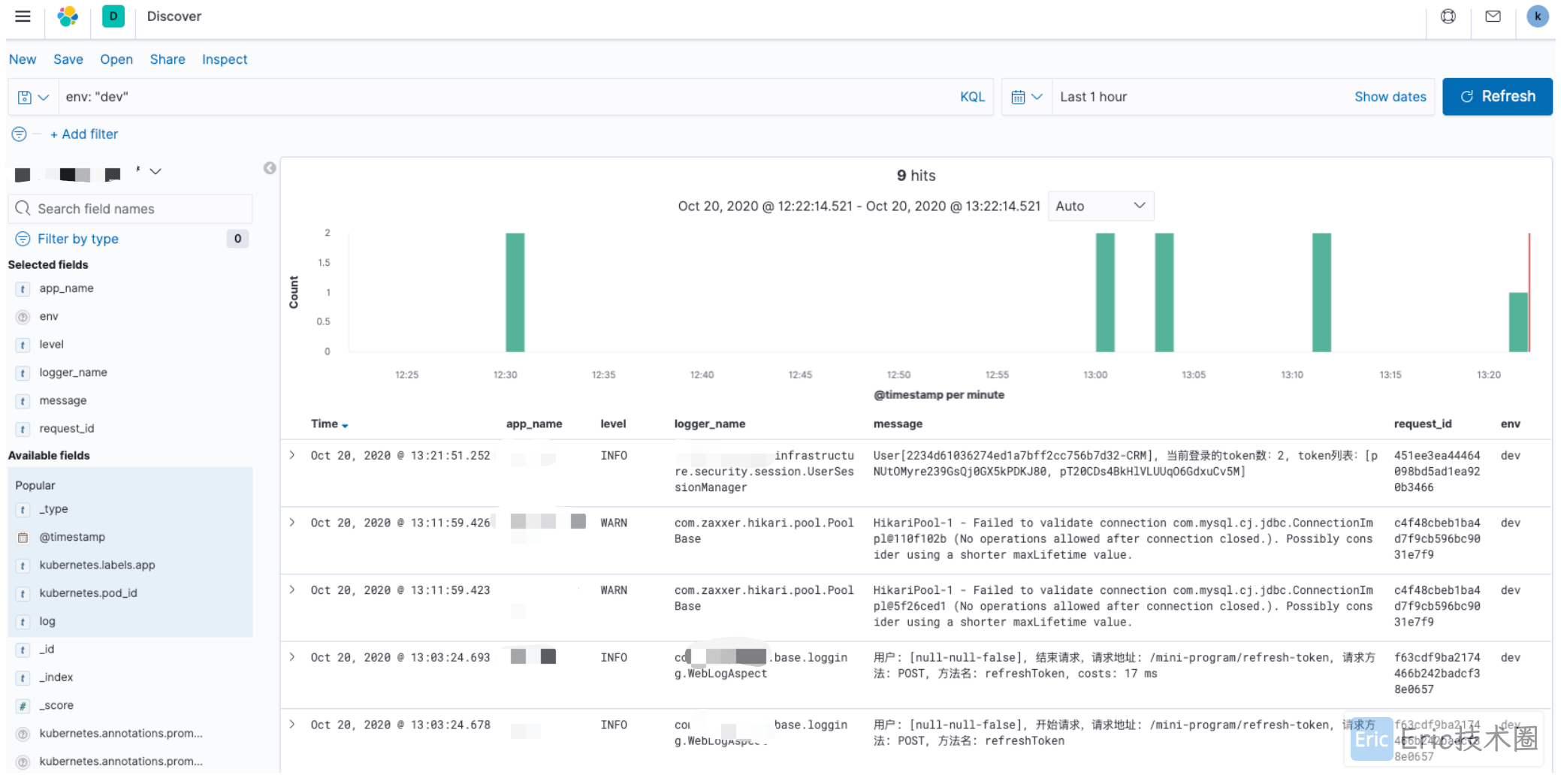
Task: Open the filter options icon
Action: pos(20,134)
